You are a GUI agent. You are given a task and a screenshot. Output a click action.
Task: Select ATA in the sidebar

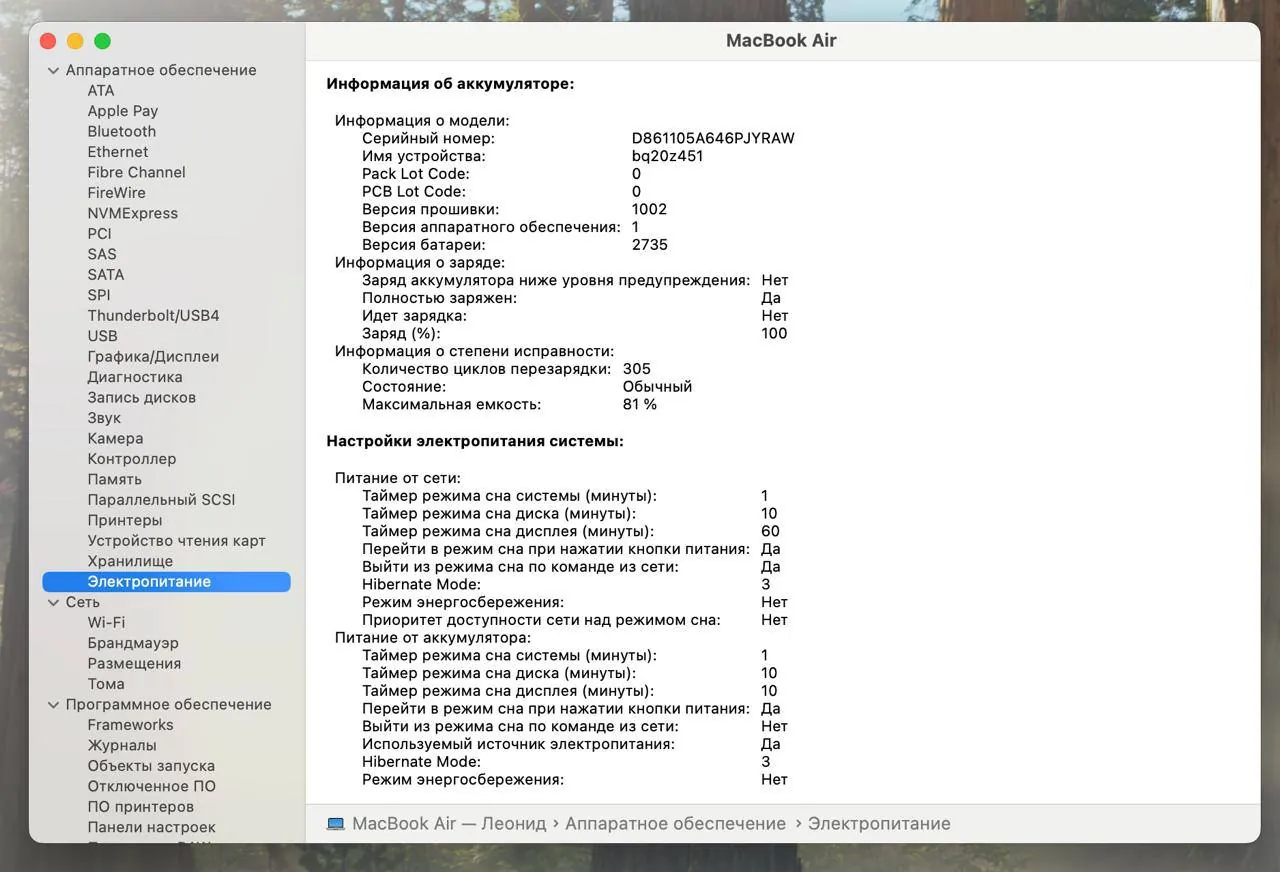pyautogui.click(x=101, y=90)
